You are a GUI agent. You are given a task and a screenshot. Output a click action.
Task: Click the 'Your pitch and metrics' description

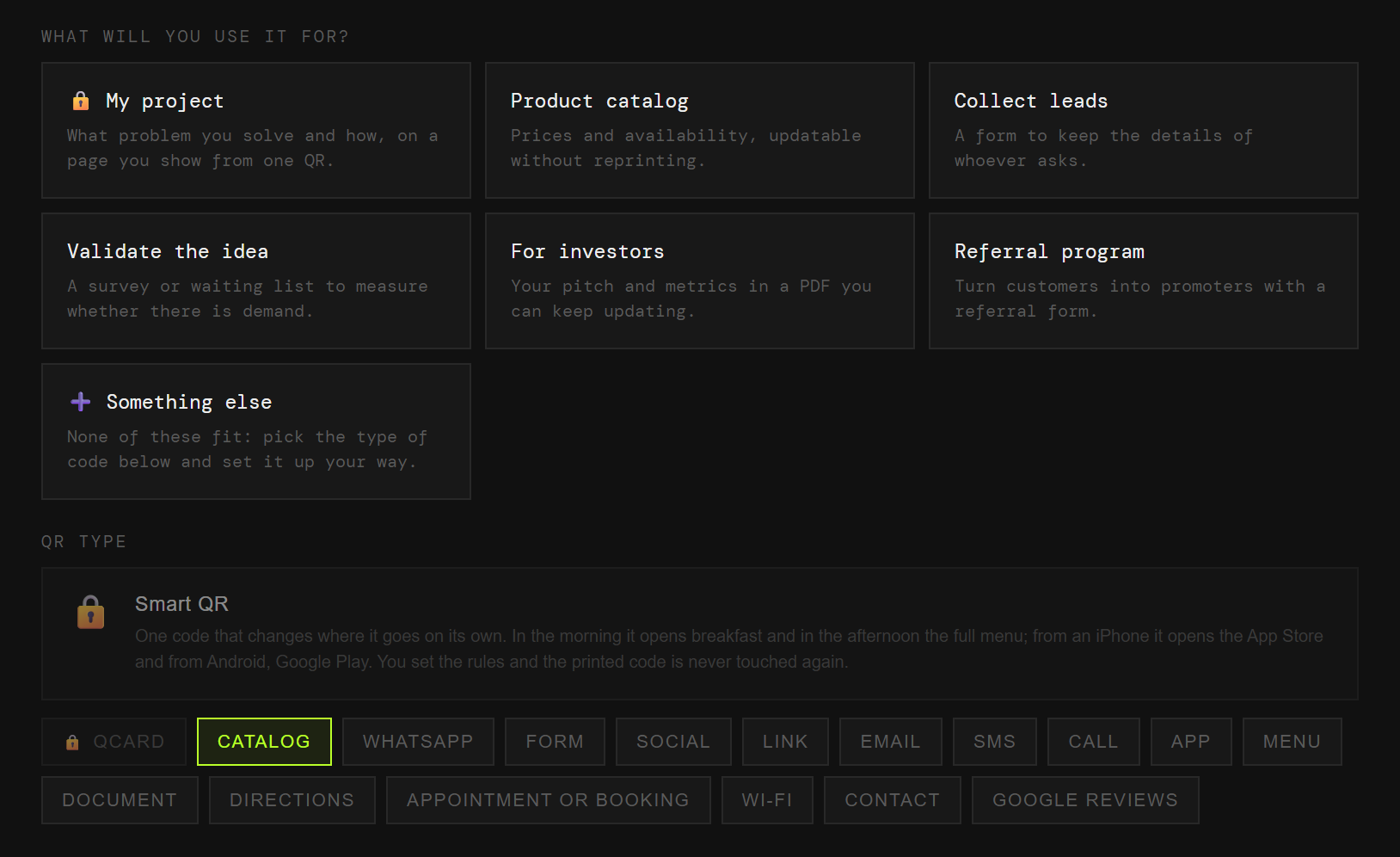[691, 299]
